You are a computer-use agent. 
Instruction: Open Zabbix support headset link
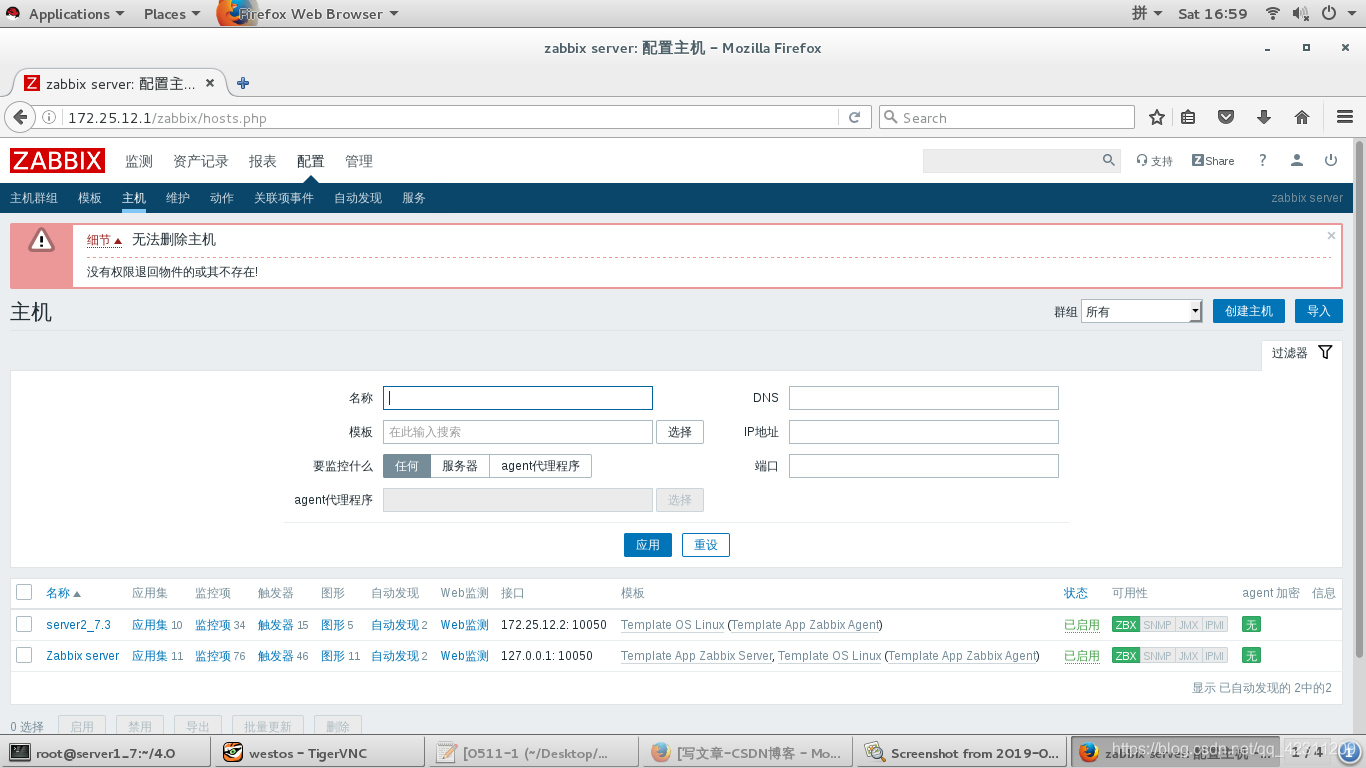(1154, 161)
